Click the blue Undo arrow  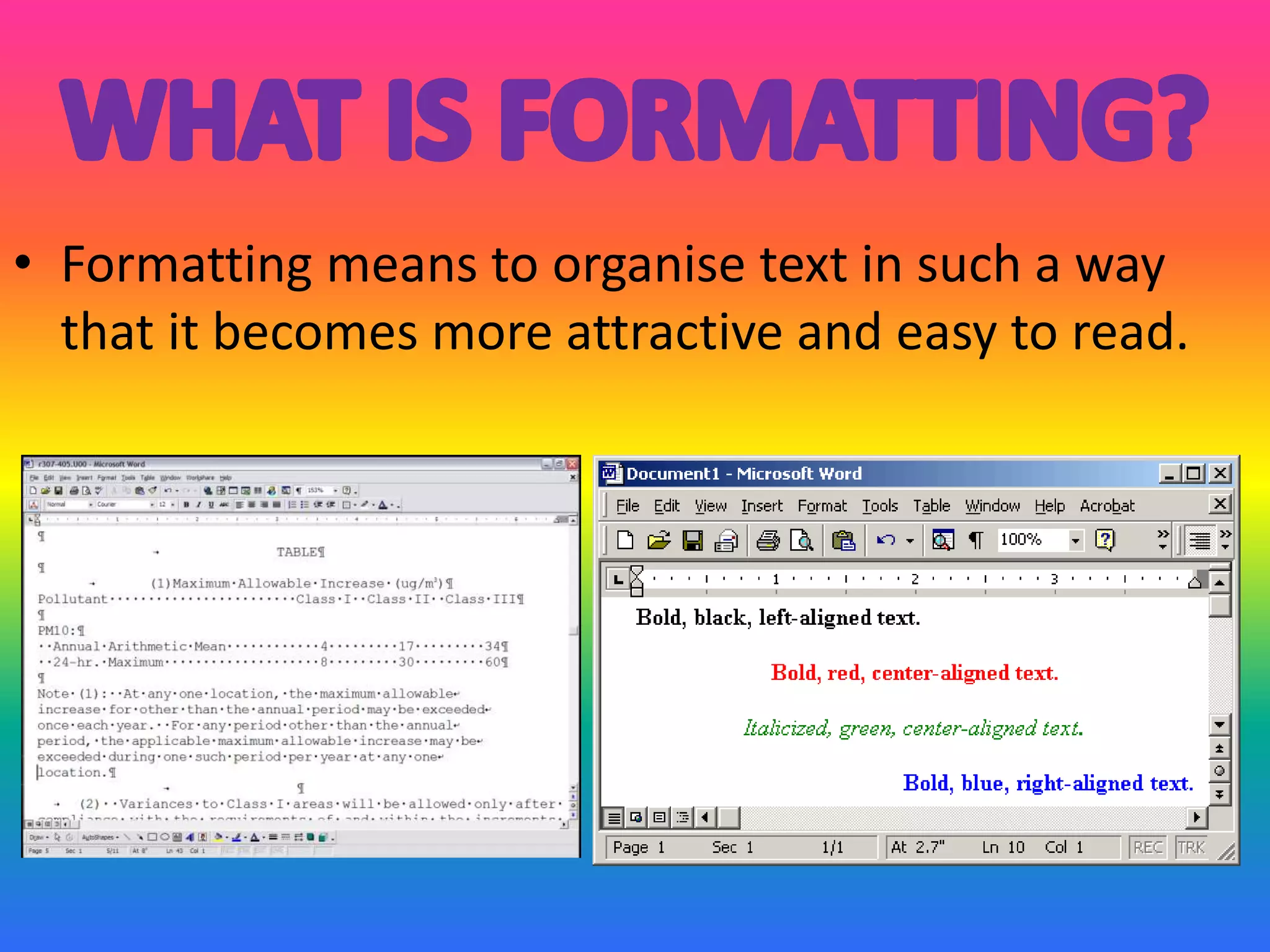(886, 540)
